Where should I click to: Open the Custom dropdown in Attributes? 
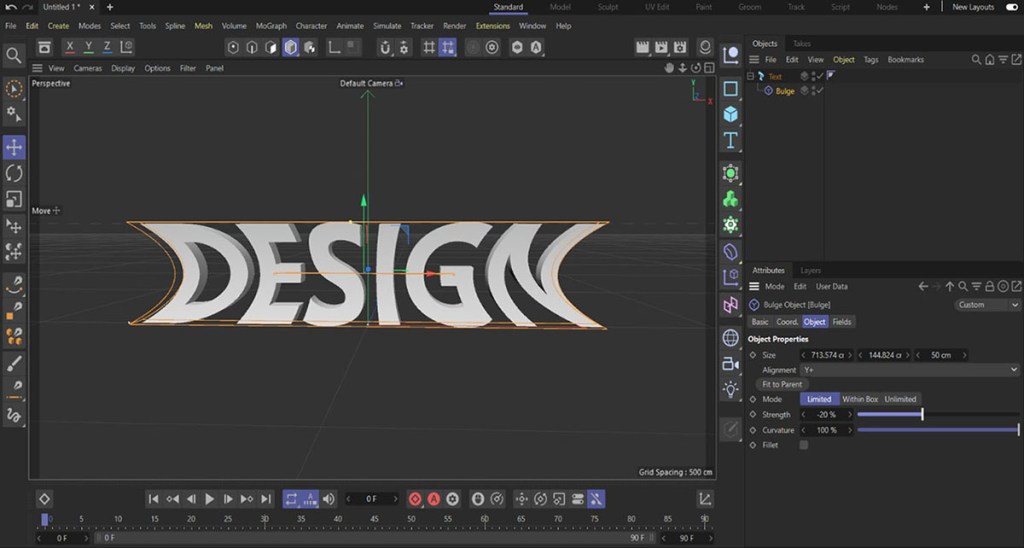click(x=986, y=305)
